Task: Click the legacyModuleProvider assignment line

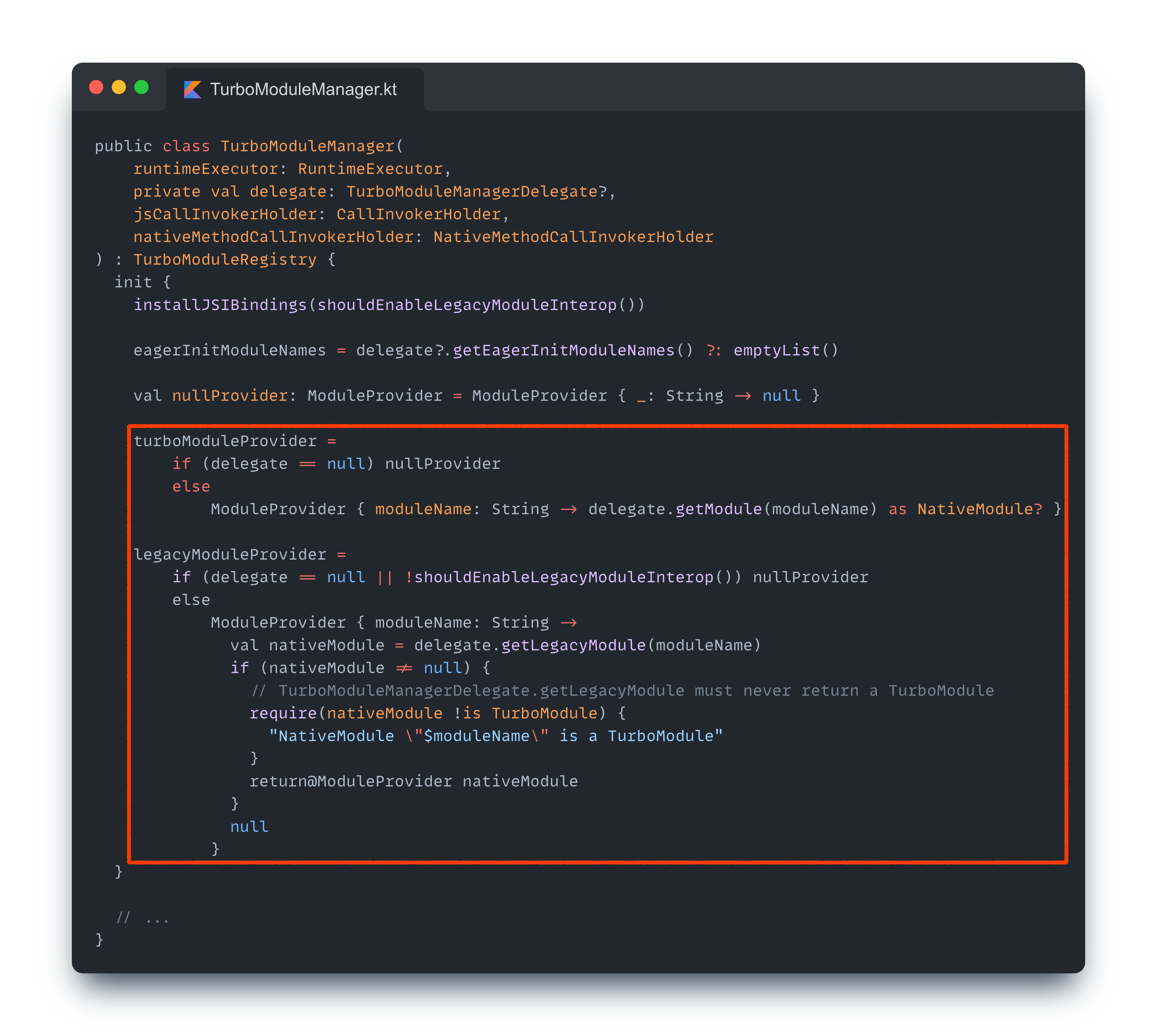Action: tap(230, 554)
